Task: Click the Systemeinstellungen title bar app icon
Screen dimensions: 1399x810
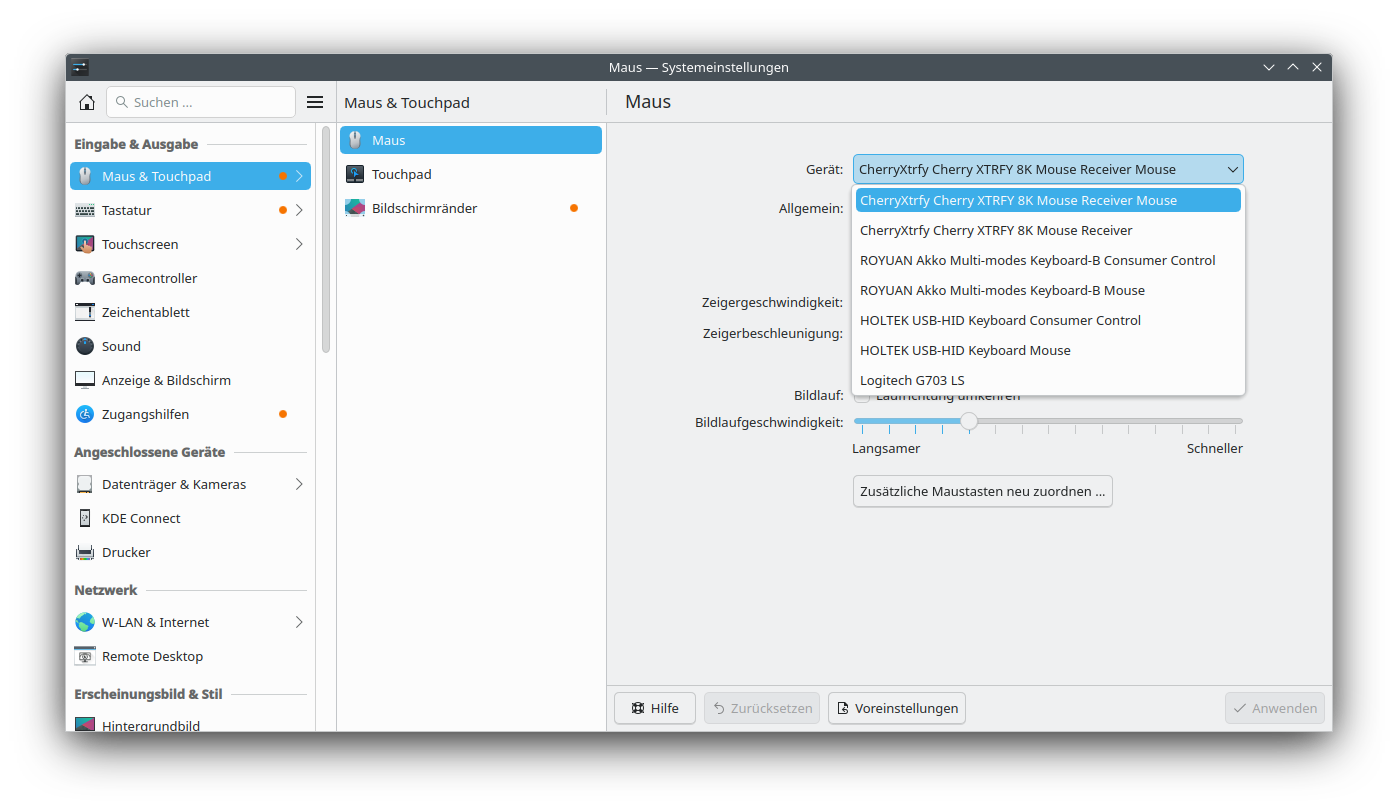Action: click(x=80, y=67)
